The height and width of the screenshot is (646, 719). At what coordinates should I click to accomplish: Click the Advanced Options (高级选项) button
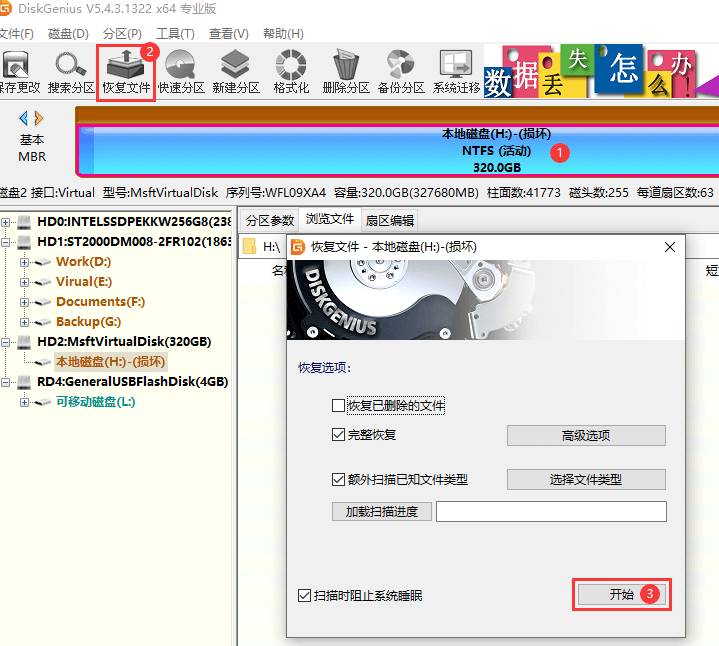(x=586, y=435)
